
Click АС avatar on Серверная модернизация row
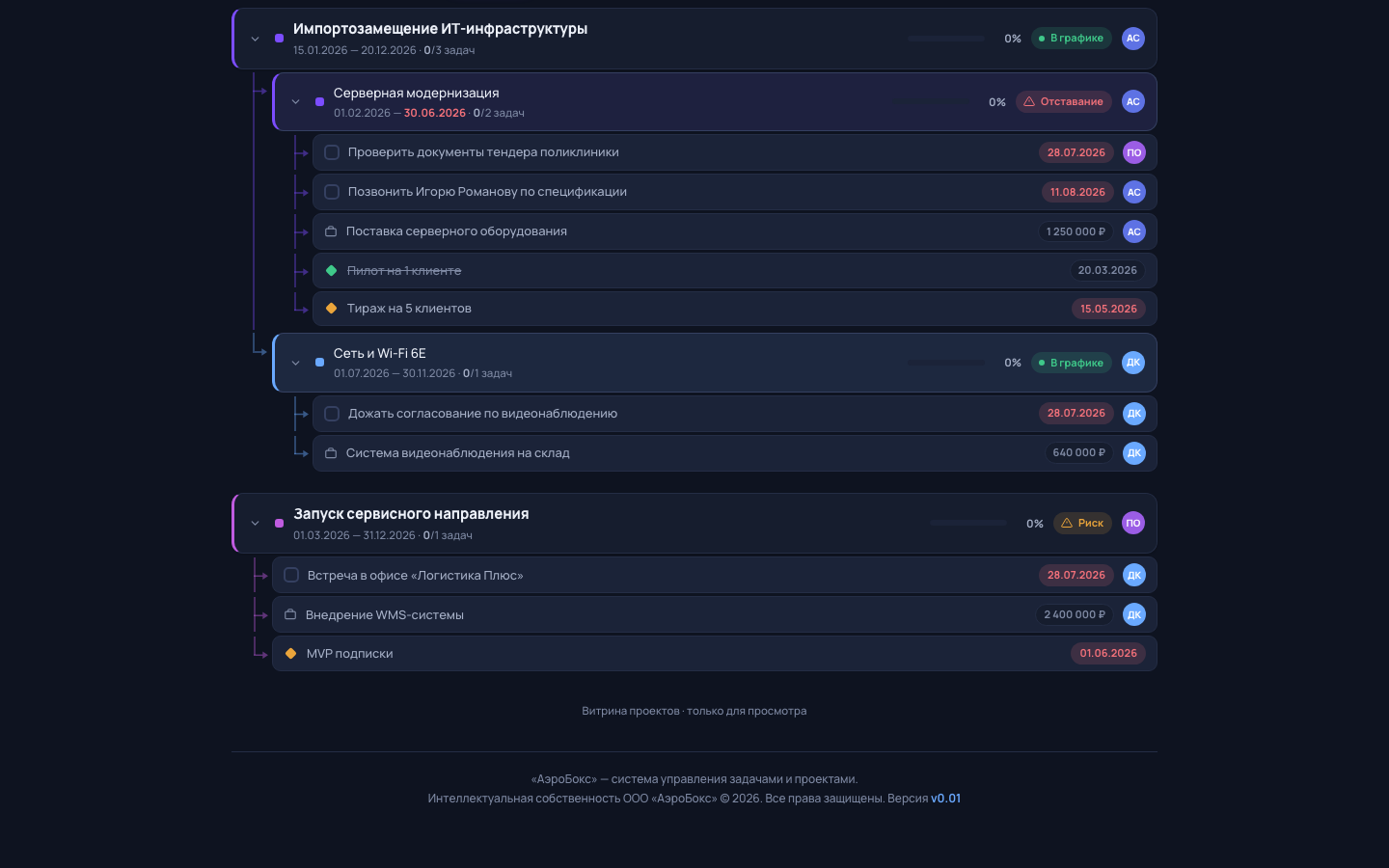1133,101
